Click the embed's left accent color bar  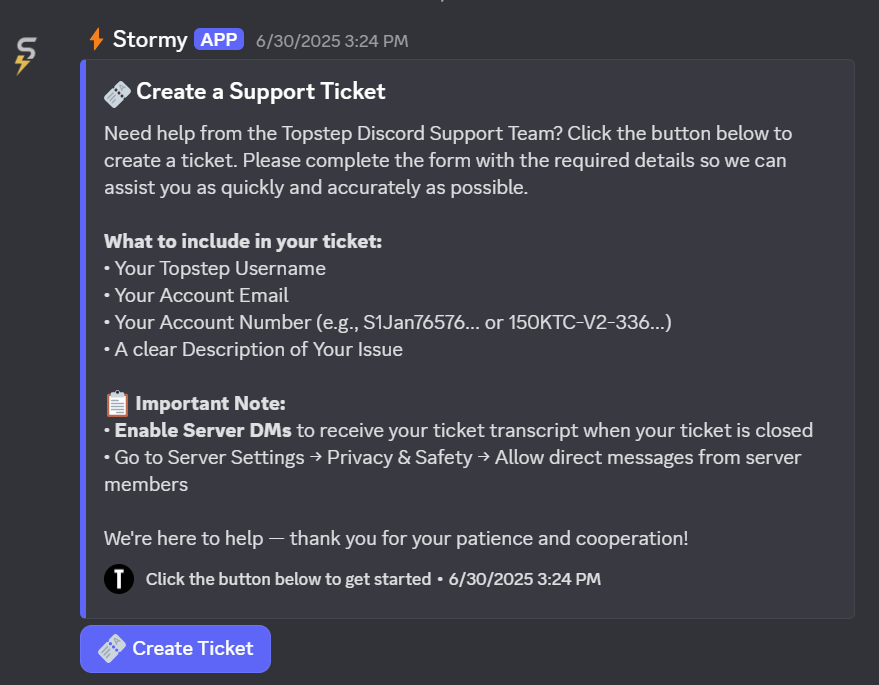(x=82, y=340)
